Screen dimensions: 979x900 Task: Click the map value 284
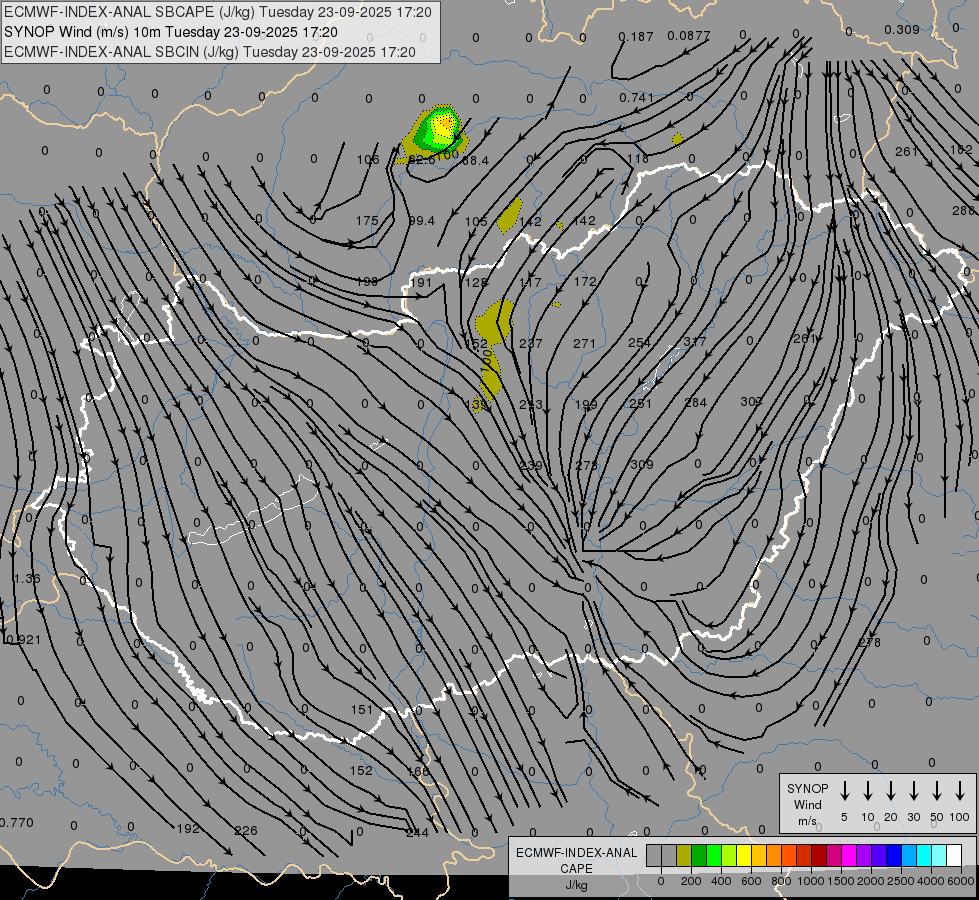coord(696,402)
